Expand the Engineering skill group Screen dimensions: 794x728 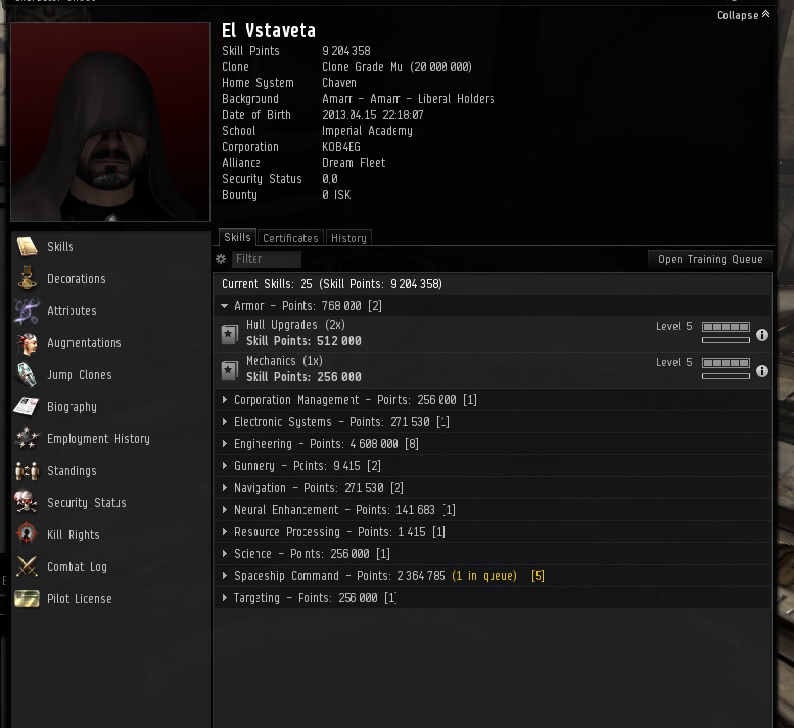225,444
